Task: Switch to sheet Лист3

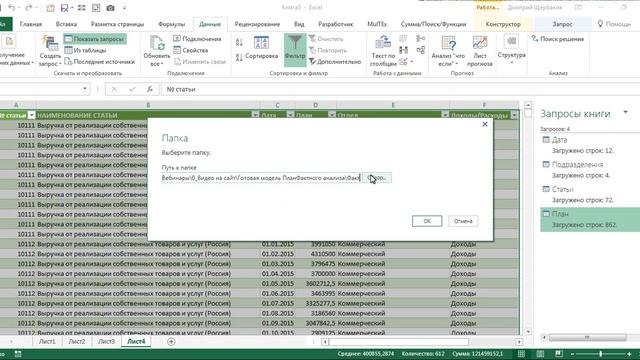Action: coord(107,342)
